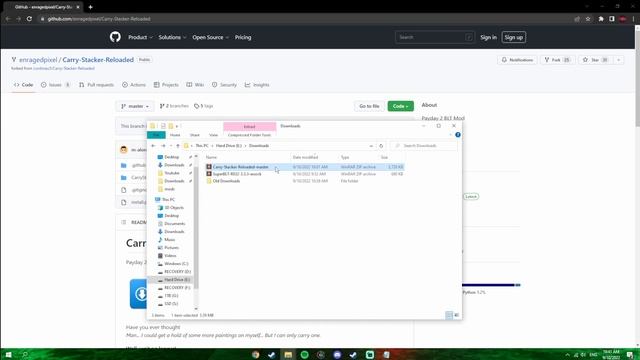Image resolution: width=640 pixels, height=360 pixels.
Task: Select Pictures in Explorer navigation pane
Action: pyautogui.click(x=168, y=248)
